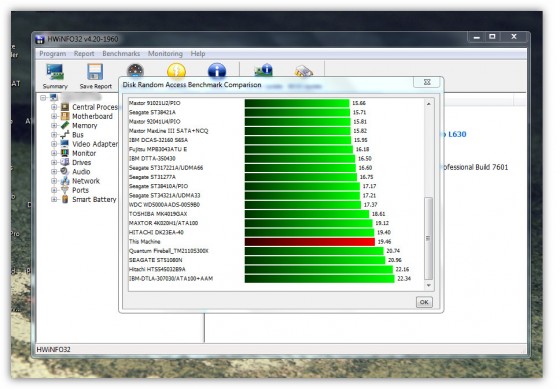Minimize the HWiNFO32 main window
The height and width of the screenshot is (389, 560).
click(476, 37)
